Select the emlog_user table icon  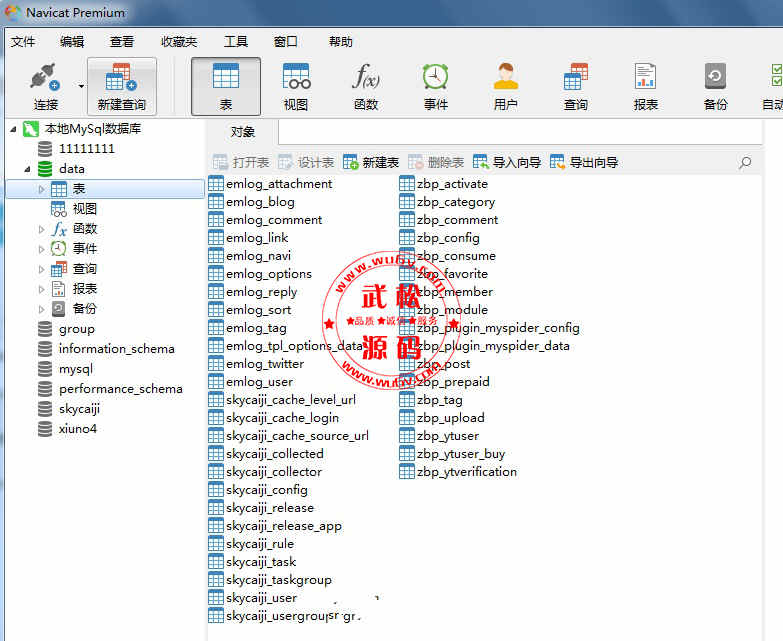pyautogui.click(x=216, y=382)
